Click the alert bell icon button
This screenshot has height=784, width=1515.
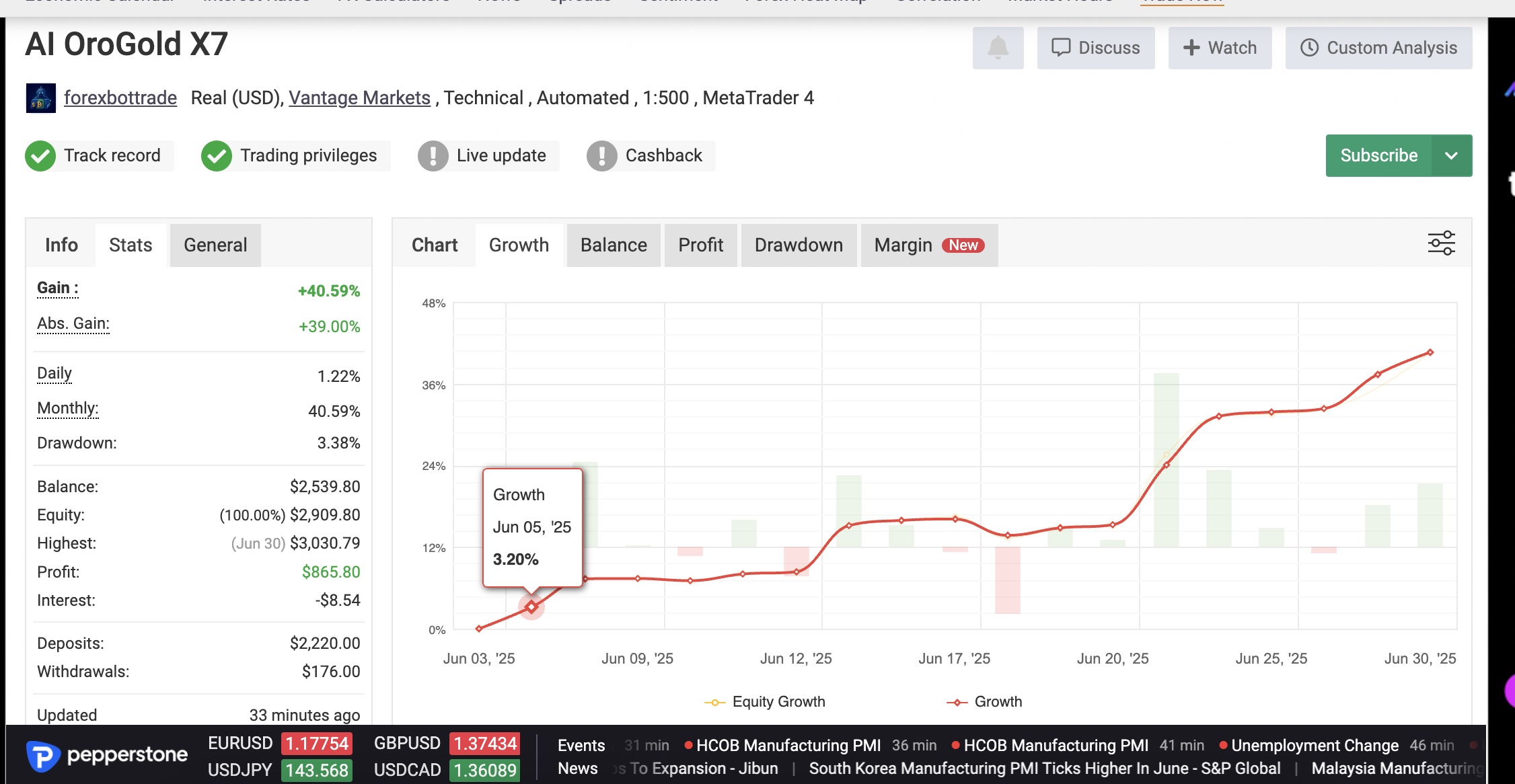(x=998, y=48)
